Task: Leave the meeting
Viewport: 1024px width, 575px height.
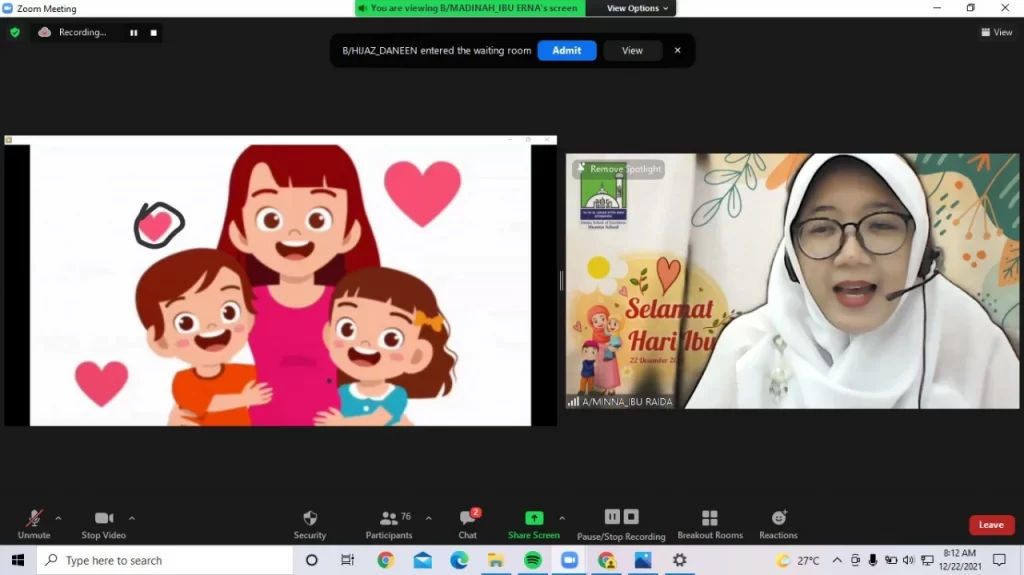Action: pyautogui.click(x=991, y=525)
